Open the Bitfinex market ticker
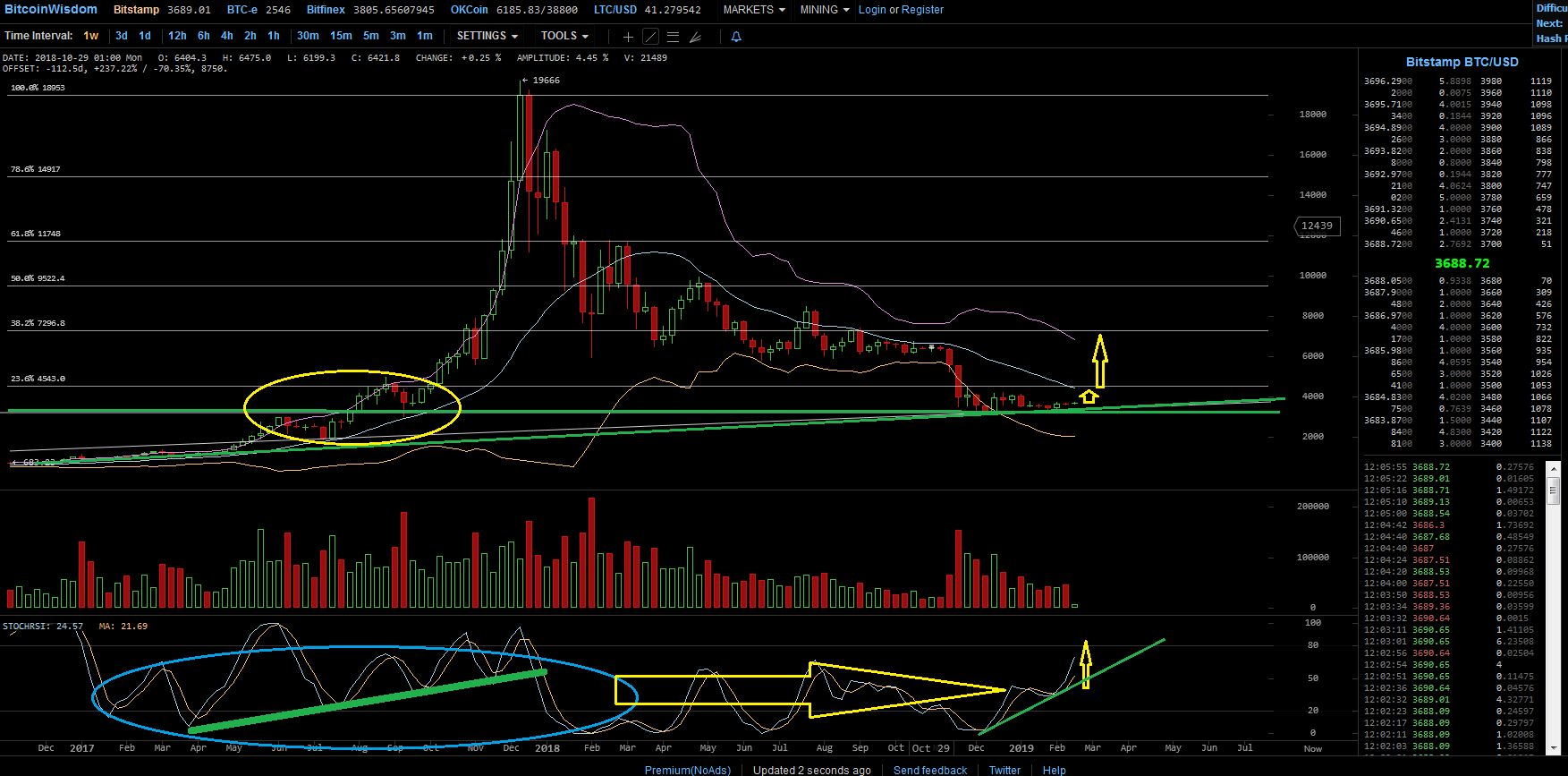 [x=370, y=10]
